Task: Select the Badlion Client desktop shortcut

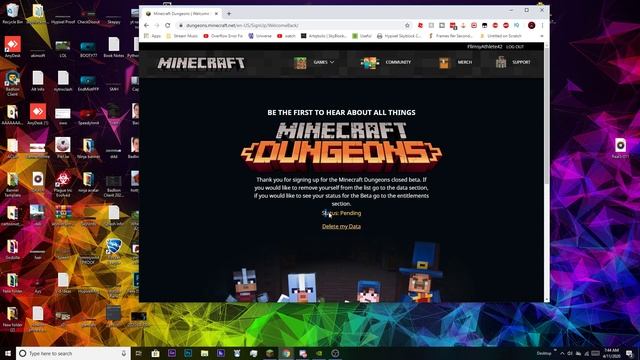Action: pos(13,83)
